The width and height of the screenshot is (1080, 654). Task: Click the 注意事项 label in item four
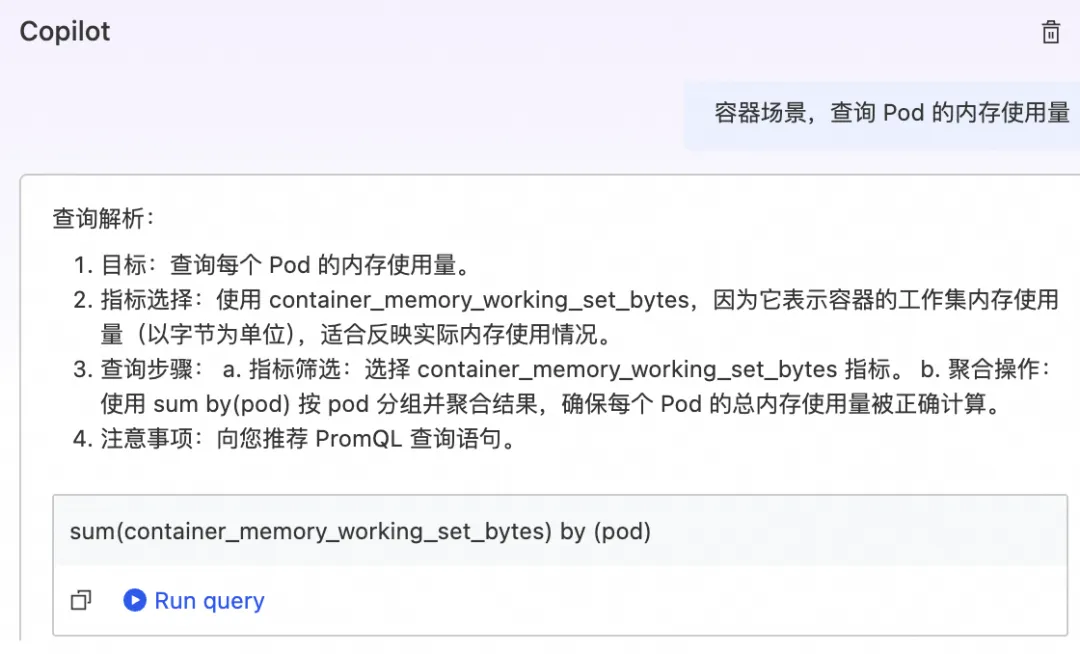[x=147, y=439]
